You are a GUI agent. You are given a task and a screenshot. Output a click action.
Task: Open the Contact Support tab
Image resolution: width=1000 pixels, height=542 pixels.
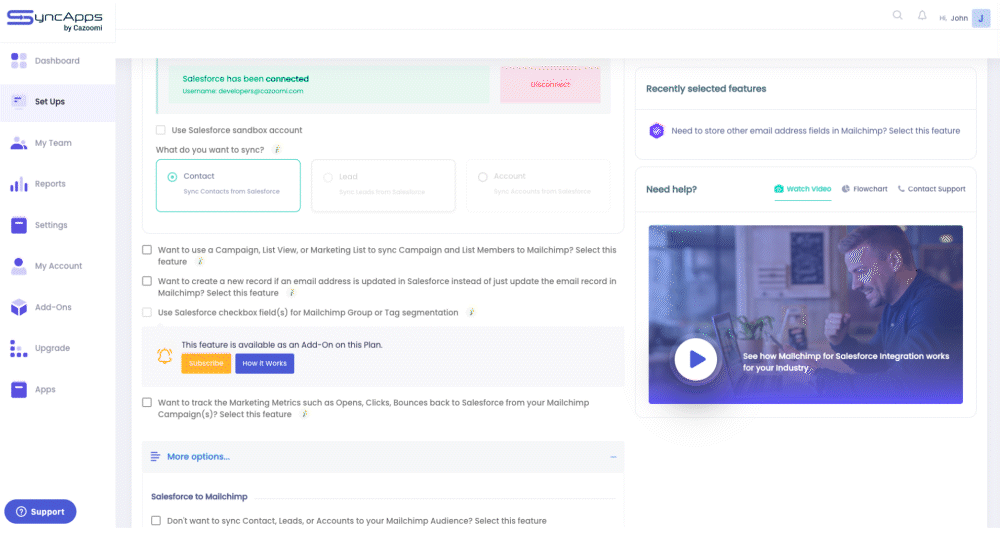click(931, 189)
